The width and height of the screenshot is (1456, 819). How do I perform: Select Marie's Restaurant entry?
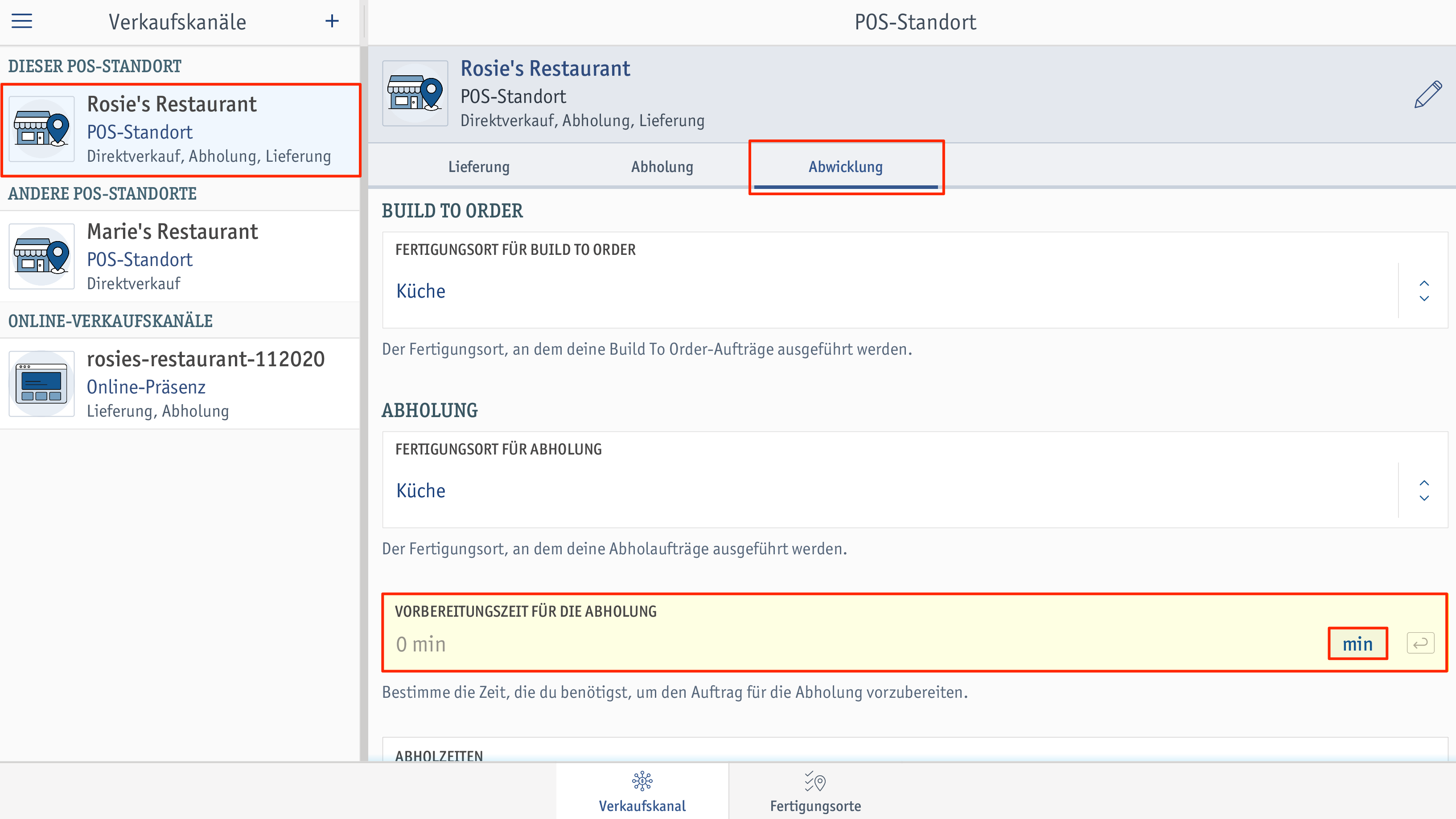[180, 256]
